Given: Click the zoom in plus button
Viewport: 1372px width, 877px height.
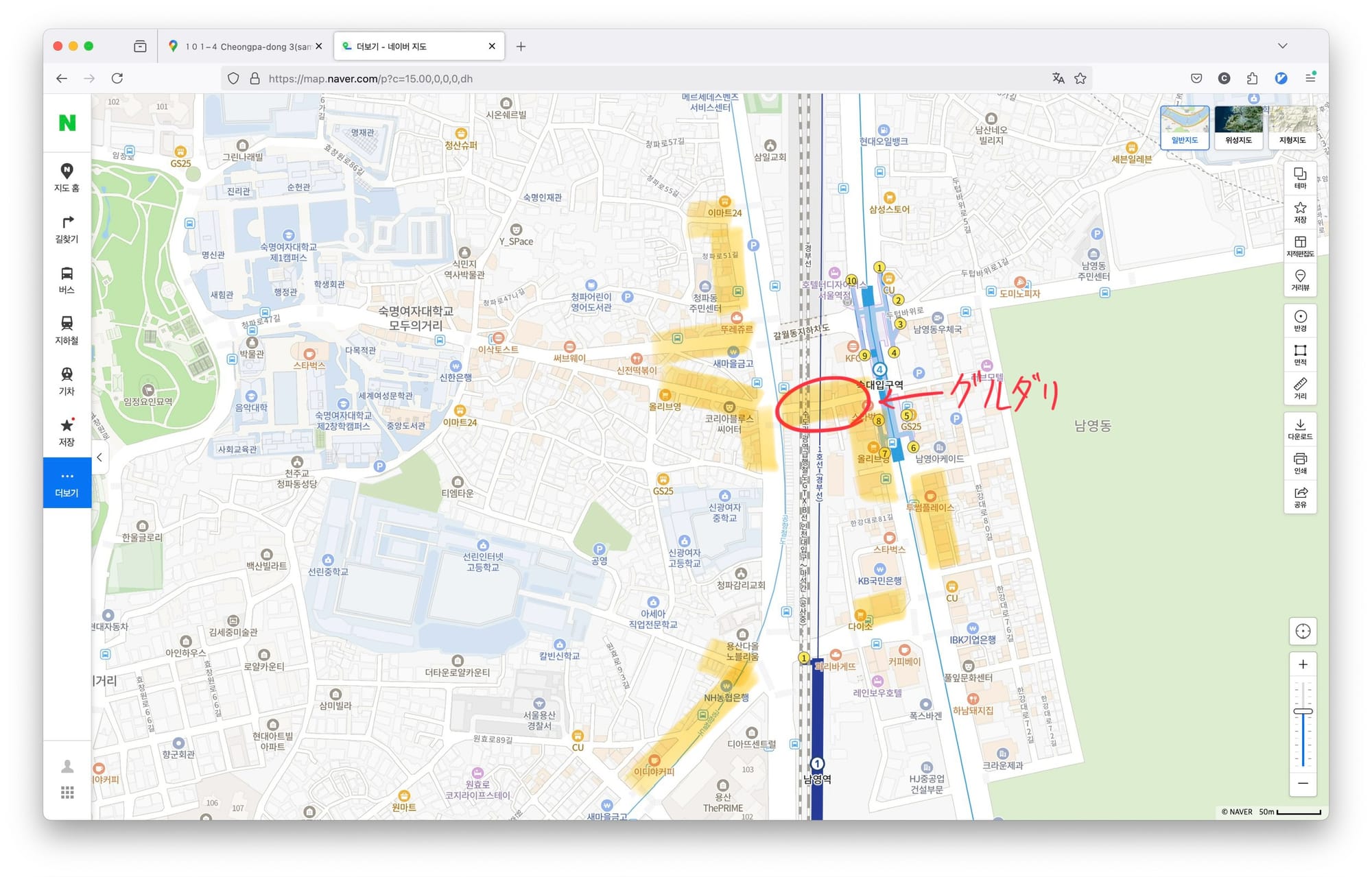Looking at the screenshot, I should [x=1303, y=664].
